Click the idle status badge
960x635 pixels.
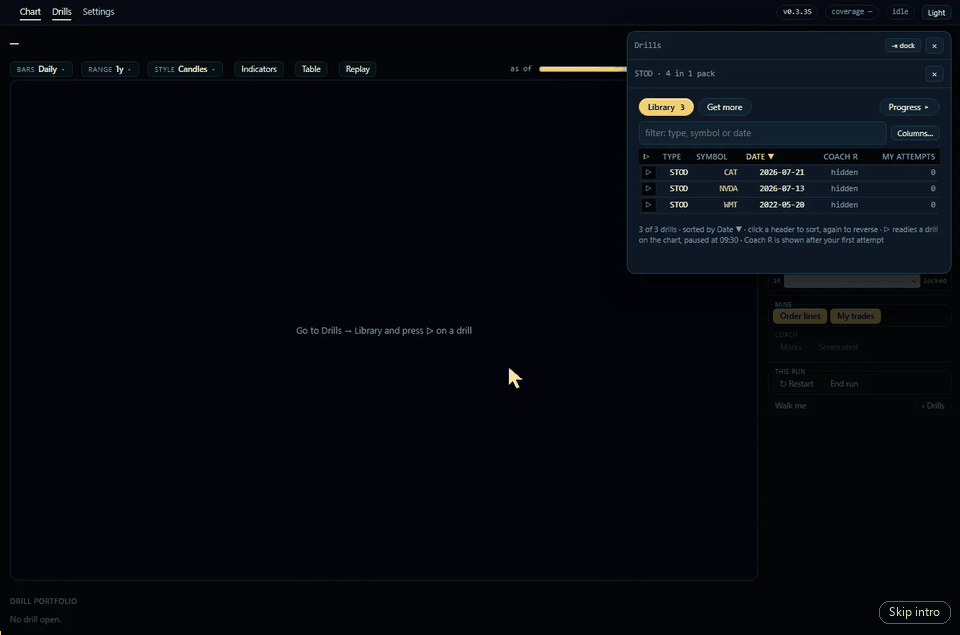pos(900,12)
